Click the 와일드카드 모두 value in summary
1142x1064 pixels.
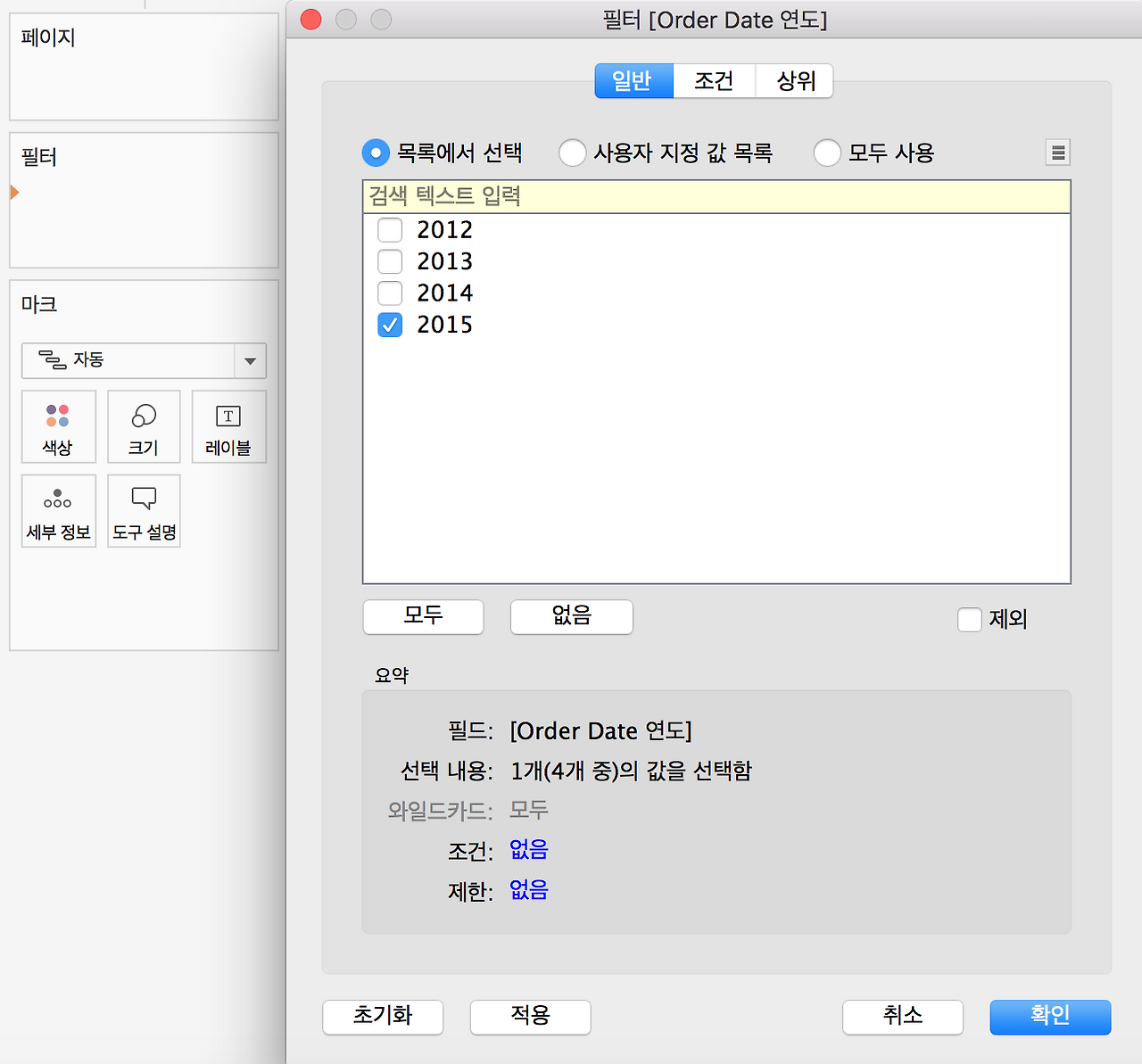click(529, 810)
